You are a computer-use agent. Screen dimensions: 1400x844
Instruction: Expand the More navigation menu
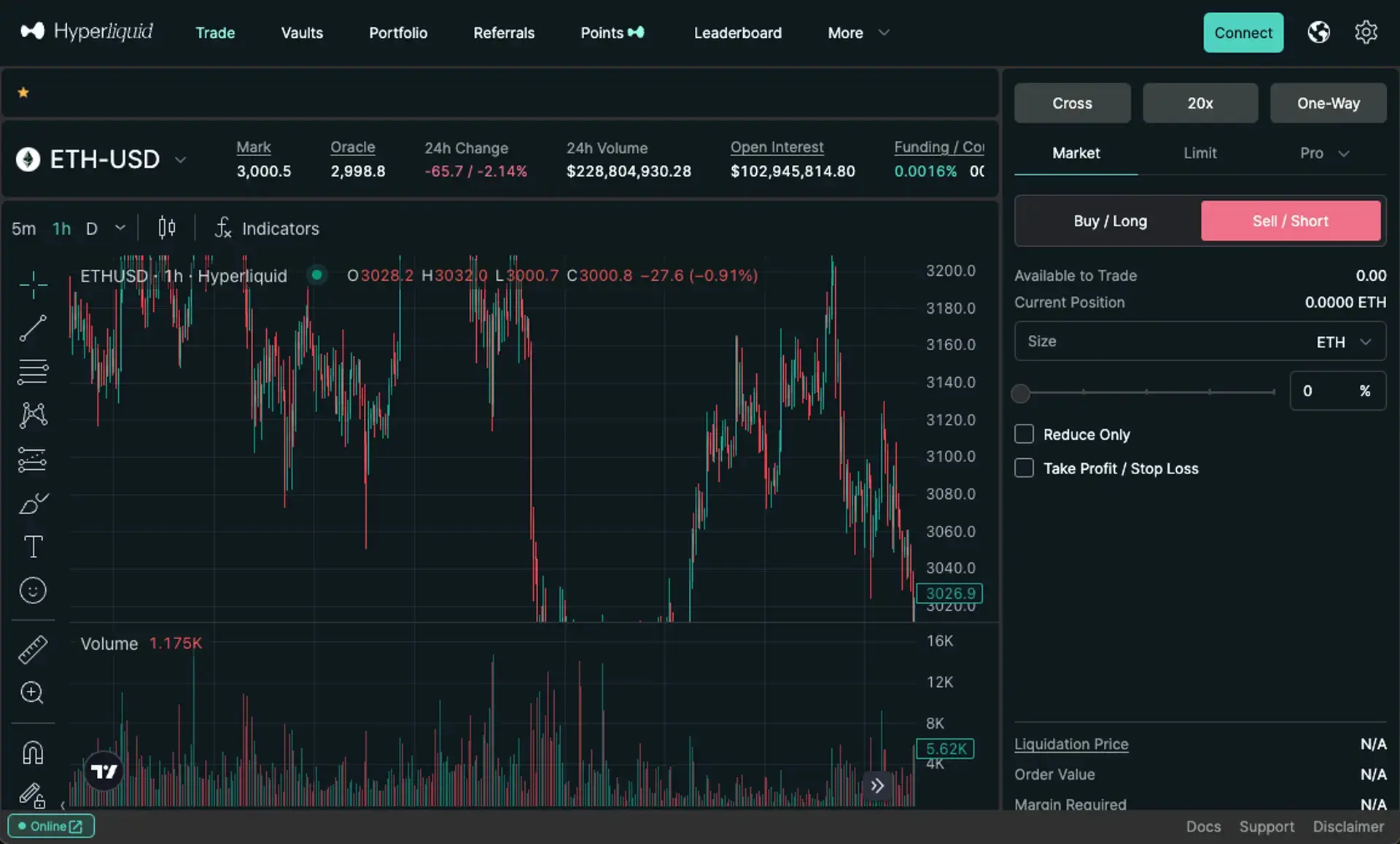pyautogui.click(x=857, y=33)
